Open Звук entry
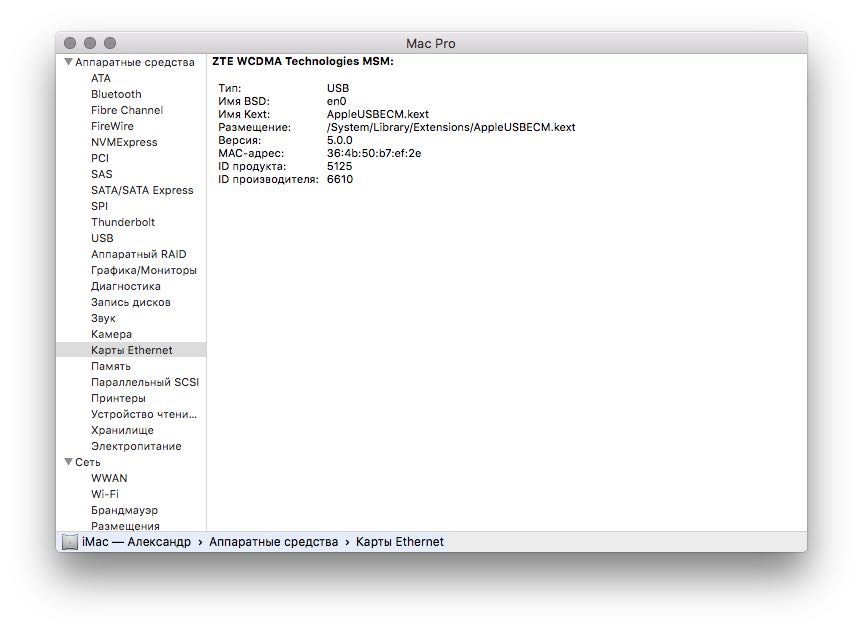The height and width of the screenshot is (632, 863). [x=103, y=318]
